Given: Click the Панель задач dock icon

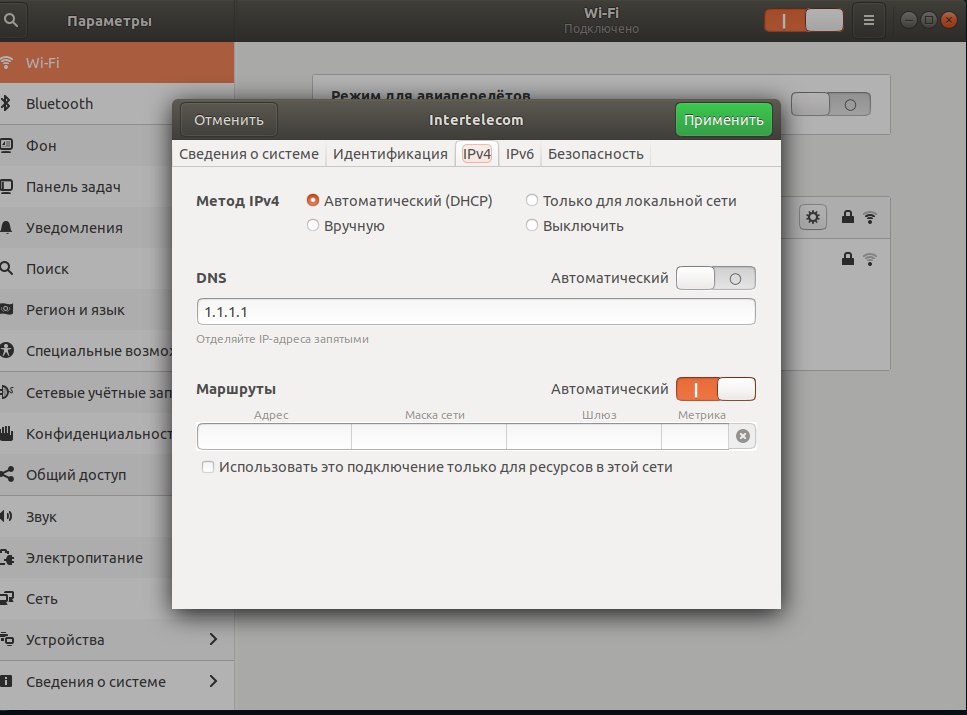Looking at the screenshot, I should (x=6, y=186).
